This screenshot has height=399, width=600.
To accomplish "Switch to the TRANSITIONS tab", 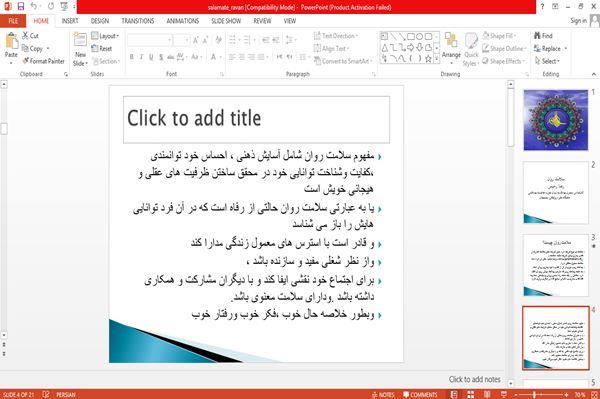I will (x=138, y=21).
